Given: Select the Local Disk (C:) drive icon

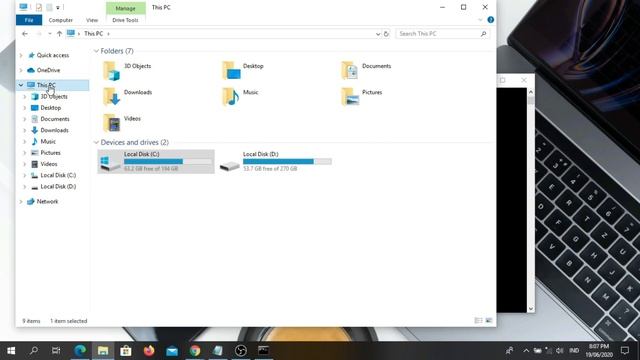Looking at the screenshot, I should 110,163.
